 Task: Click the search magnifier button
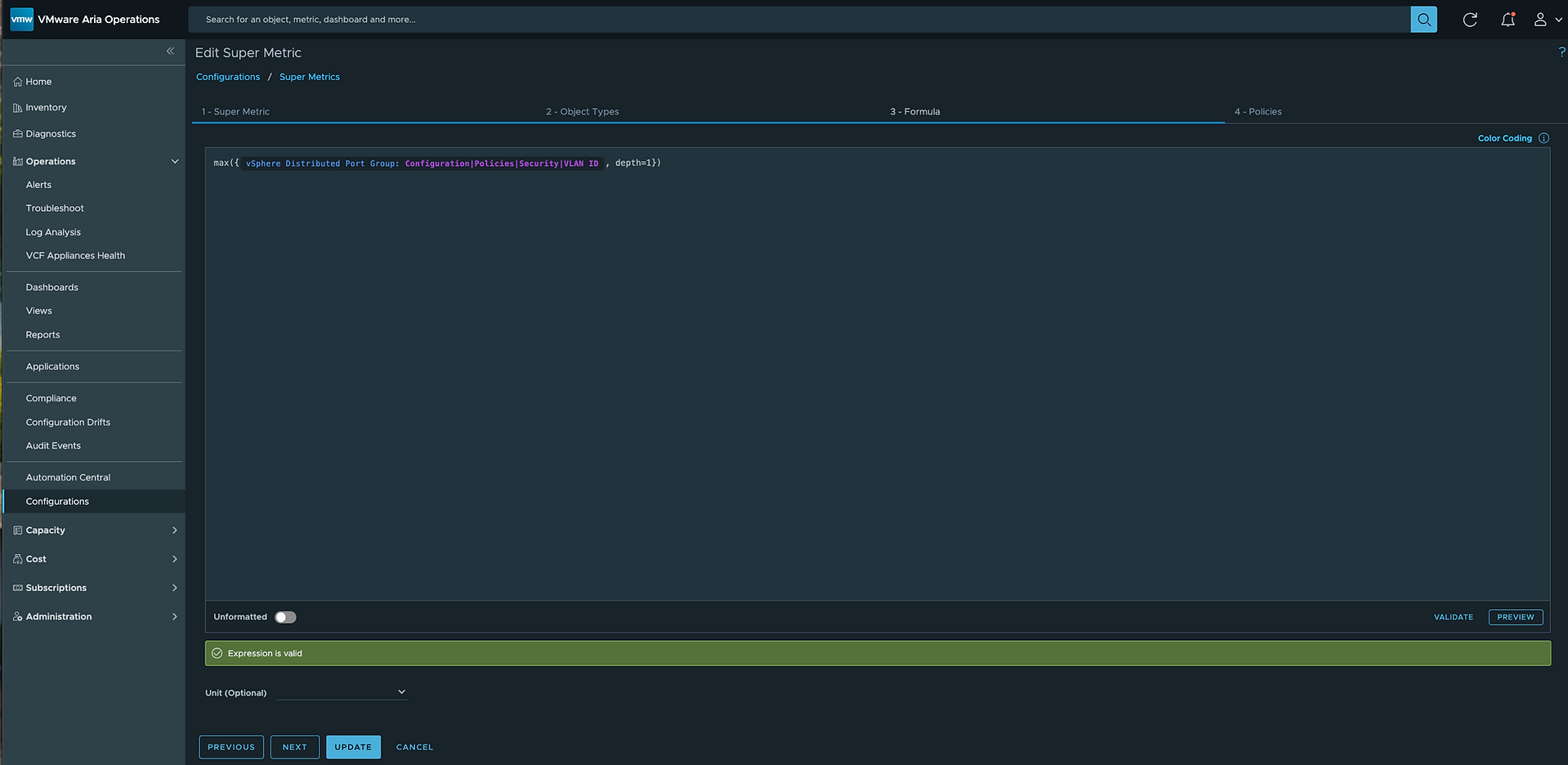coord(1423,20)
